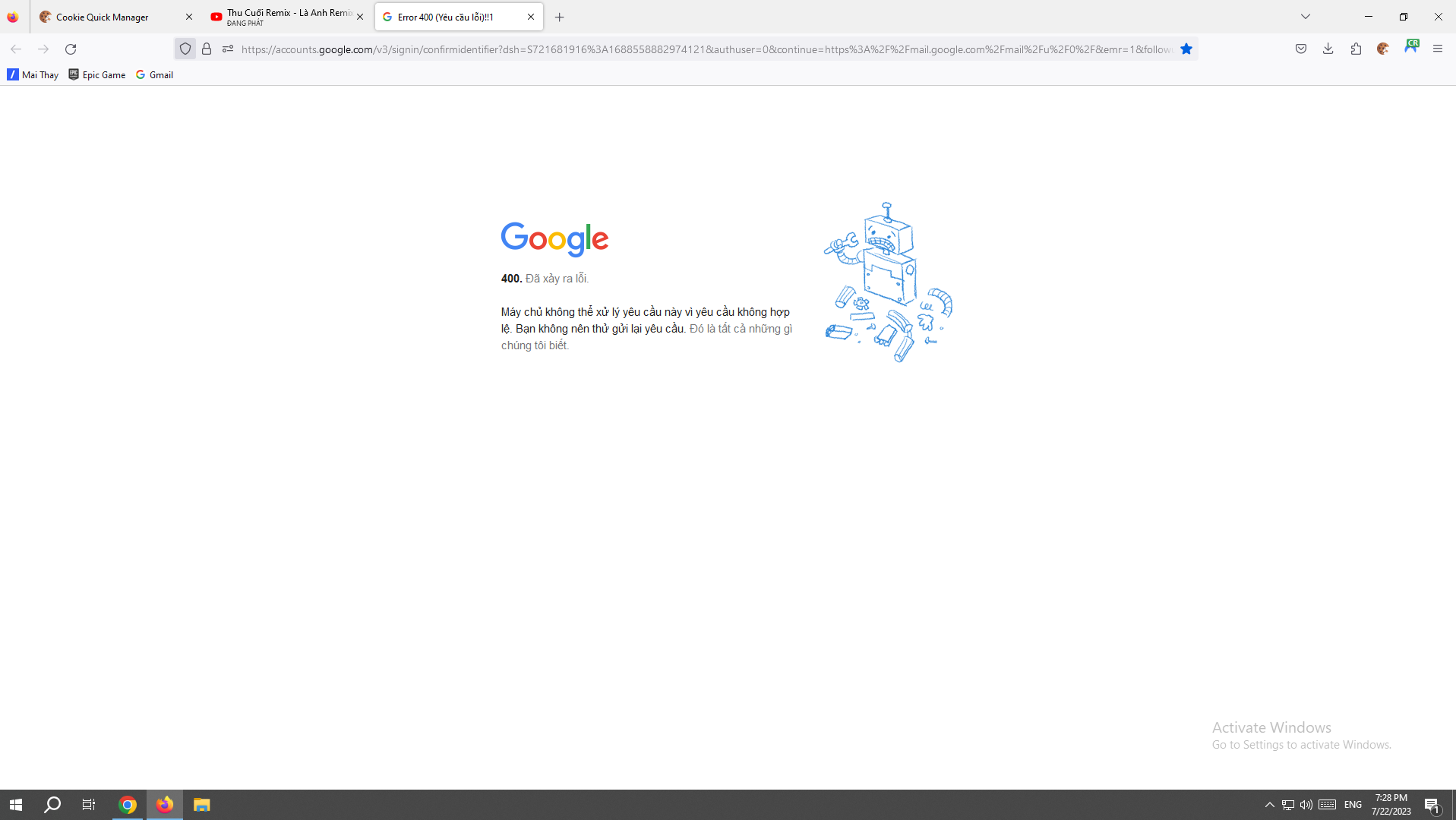Toggle the bookmark star for this page
The height and width of the screenshot is (820, 1456).
(1186, 49)
